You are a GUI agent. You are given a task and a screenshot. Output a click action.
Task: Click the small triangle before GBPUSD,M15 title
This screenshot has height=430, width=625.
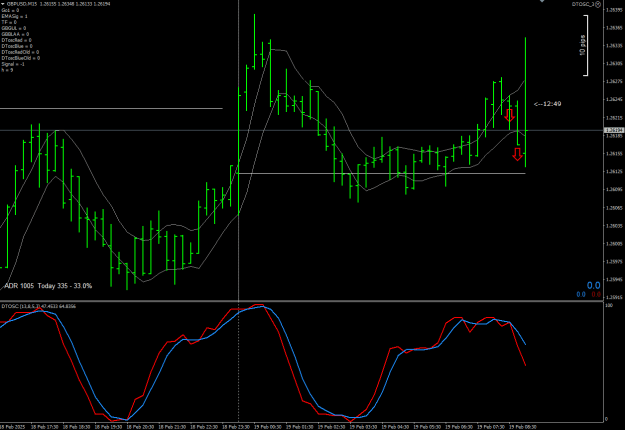(x=3, y=4)
